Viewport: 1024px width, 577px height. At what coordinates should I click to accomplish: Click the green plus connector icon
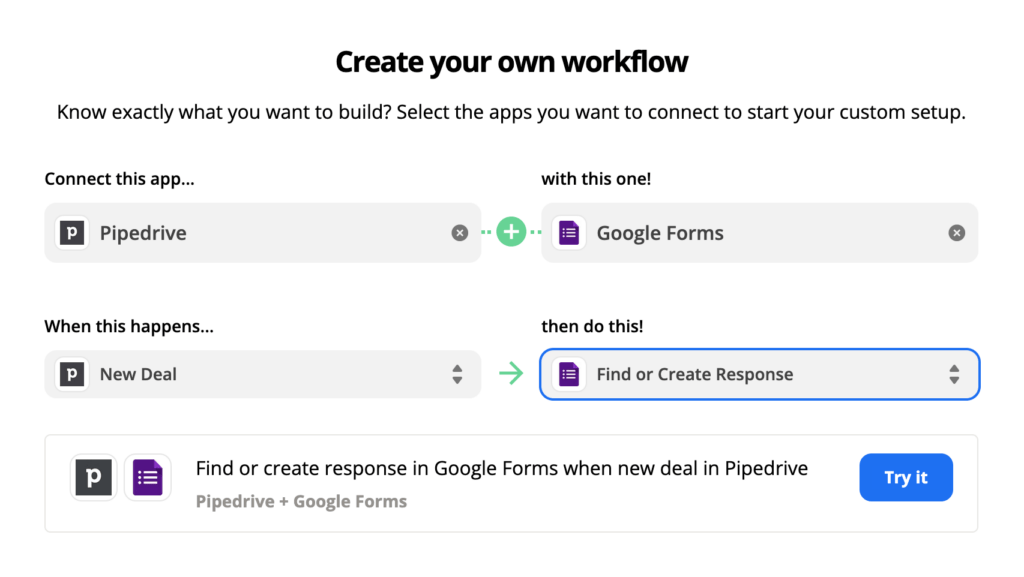[x=511, y=232]
